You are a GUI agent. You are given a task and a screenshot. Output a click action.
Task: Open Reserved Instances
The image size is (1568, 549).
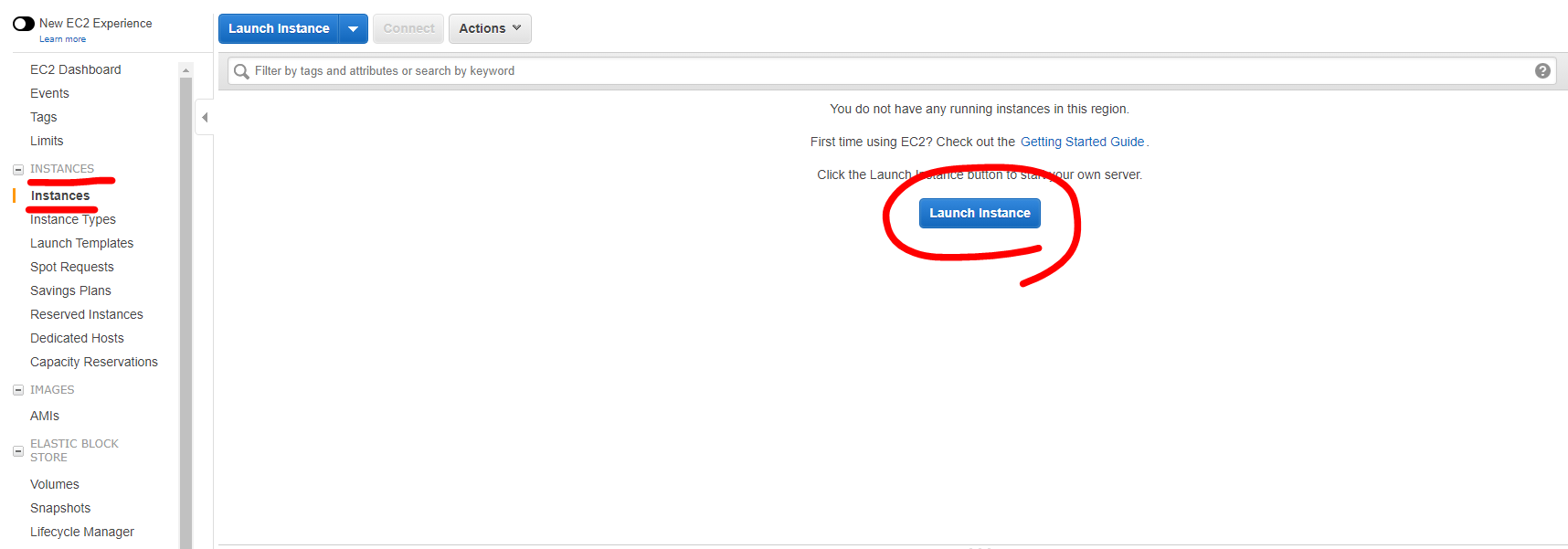point(87,314)
